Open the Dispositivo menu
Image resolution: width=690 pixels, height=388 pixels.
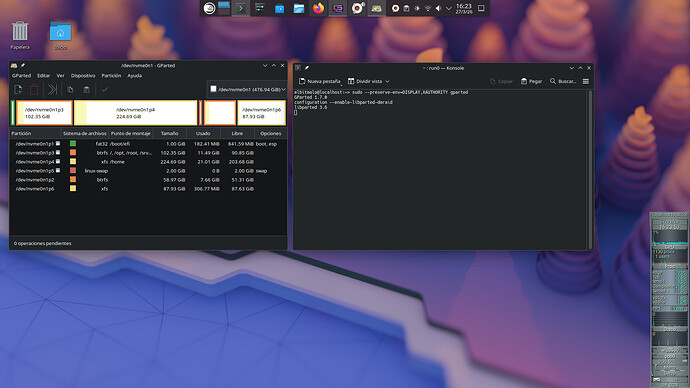83,76
